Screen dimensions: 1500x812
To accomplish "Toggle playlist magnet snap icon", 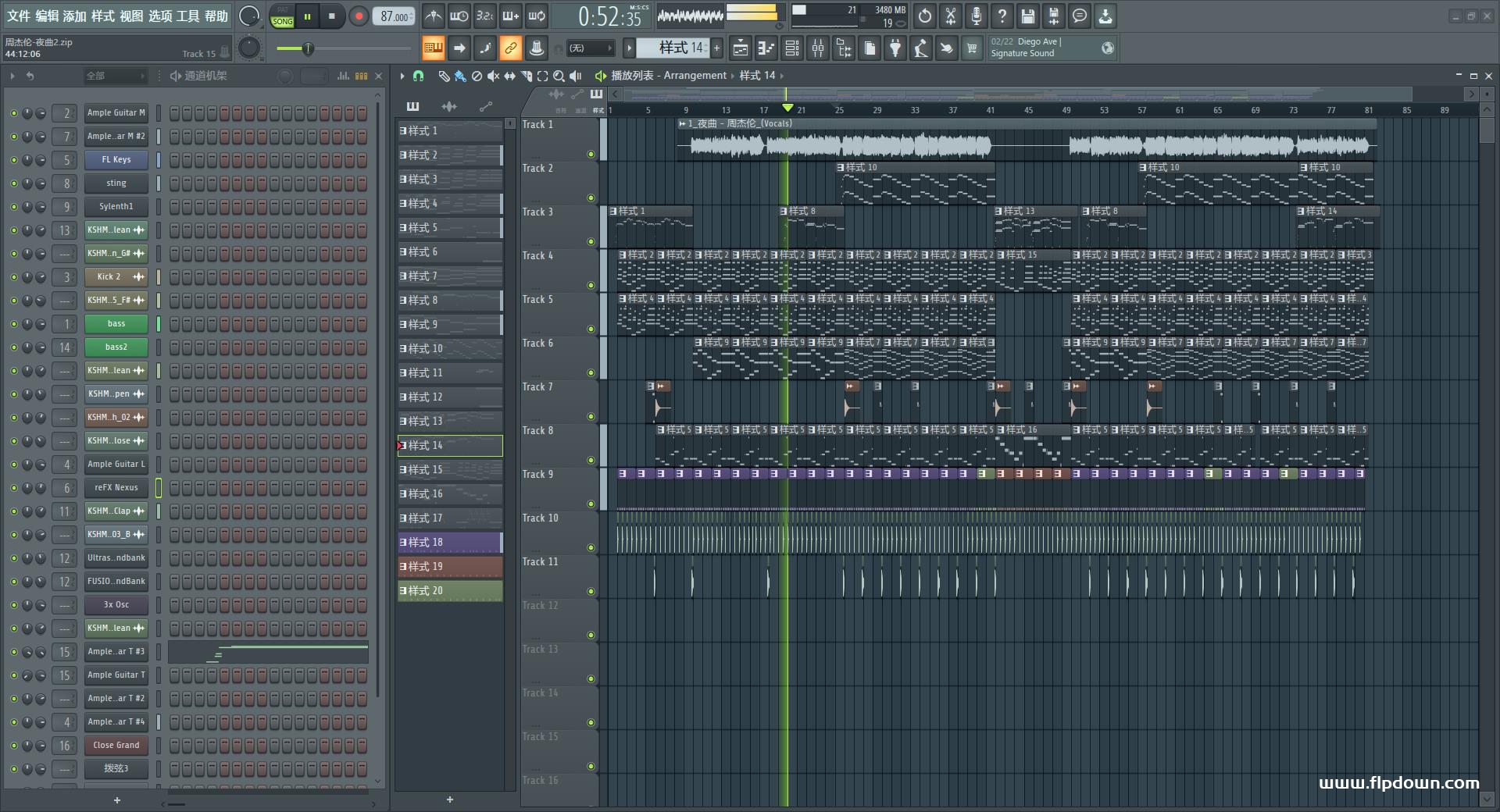I will 419,76.
